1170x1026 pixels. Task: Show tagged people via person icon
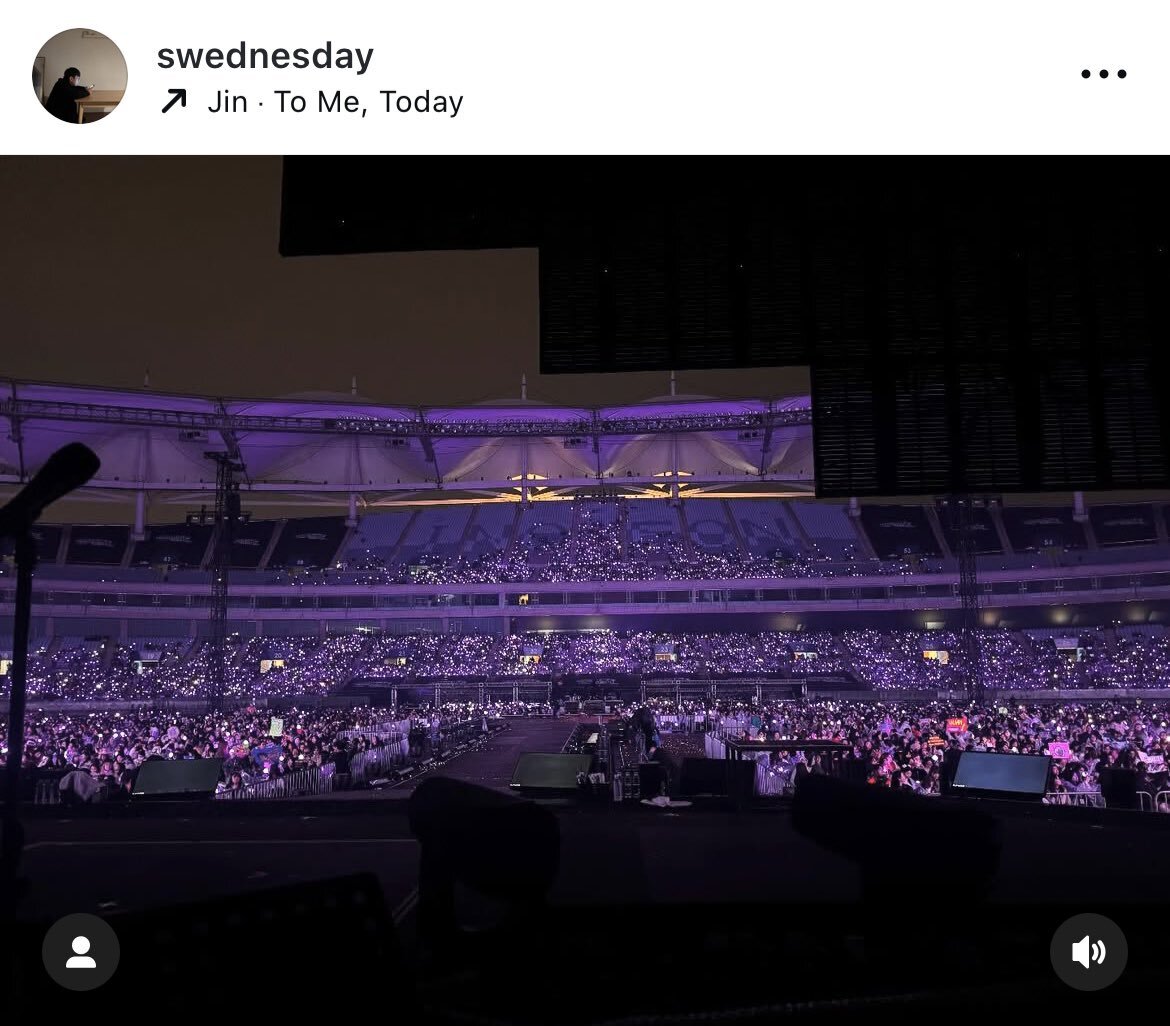point(81,952)
